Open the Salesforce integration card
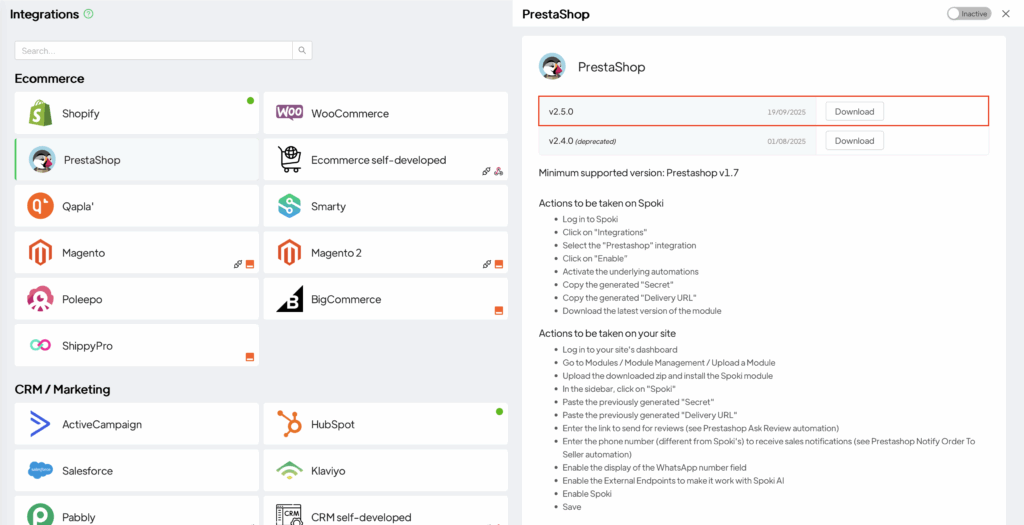Screen dimensions: 1024x525 coord(136,471)
